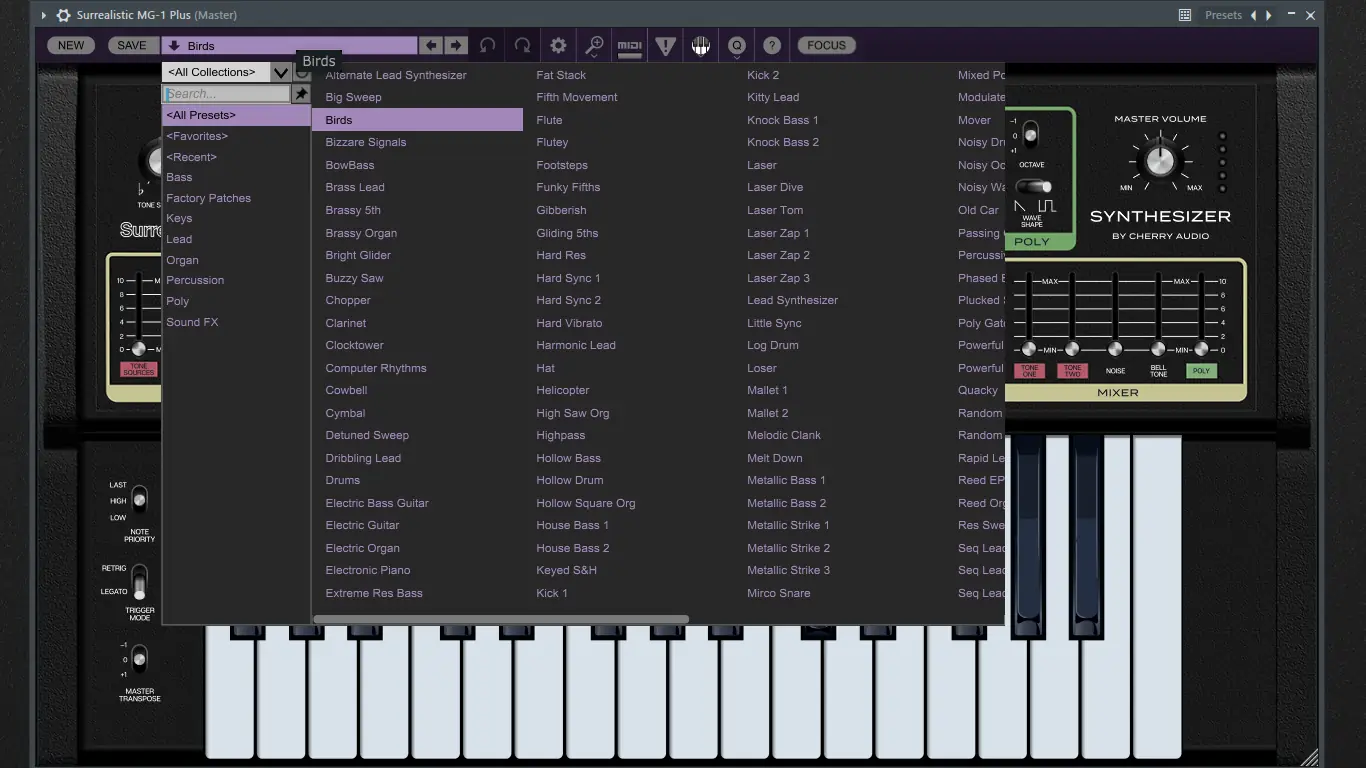
Task: Open the MIDI mapping icon
Action: pyautogui.click(x=630, y=45)
